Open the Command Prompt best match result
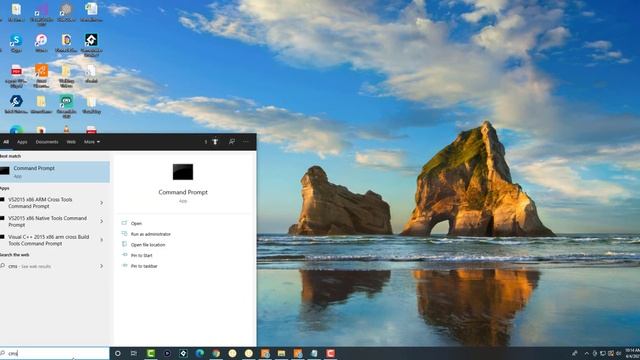This screenshot has height=360, width=640. coord(55,171)
